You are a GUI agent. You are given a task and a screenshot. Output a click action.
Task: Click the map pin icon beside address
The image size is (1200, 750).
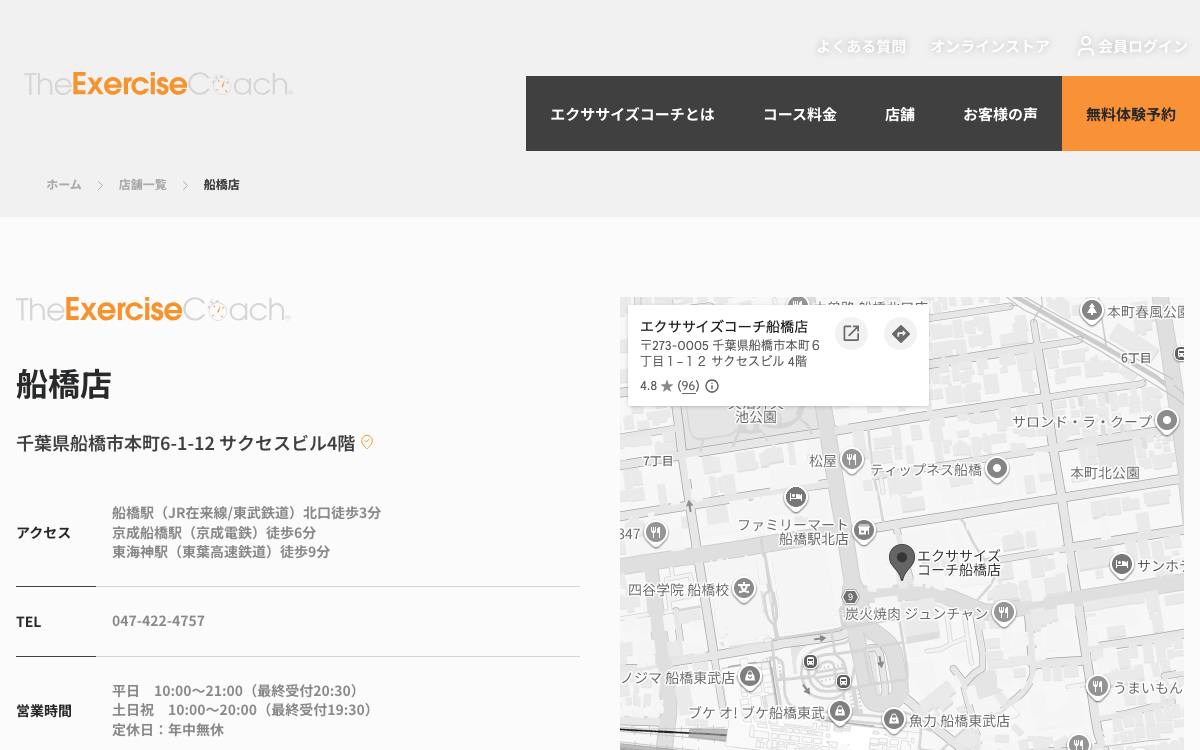click(x=367, y=442)
